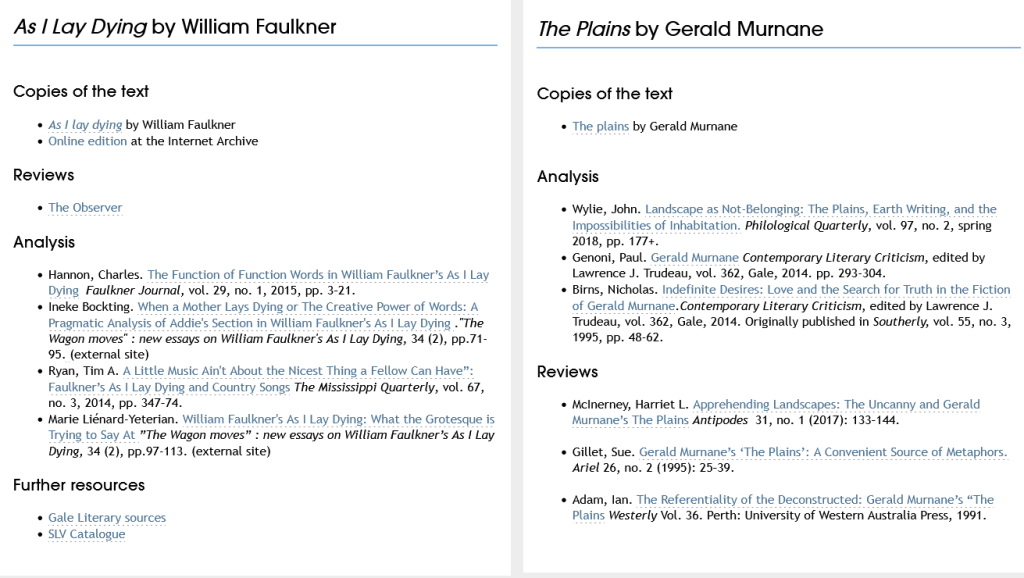
Task: Open Genoni's 'Gerald Murnane' article link
Action: pos(694,258)
